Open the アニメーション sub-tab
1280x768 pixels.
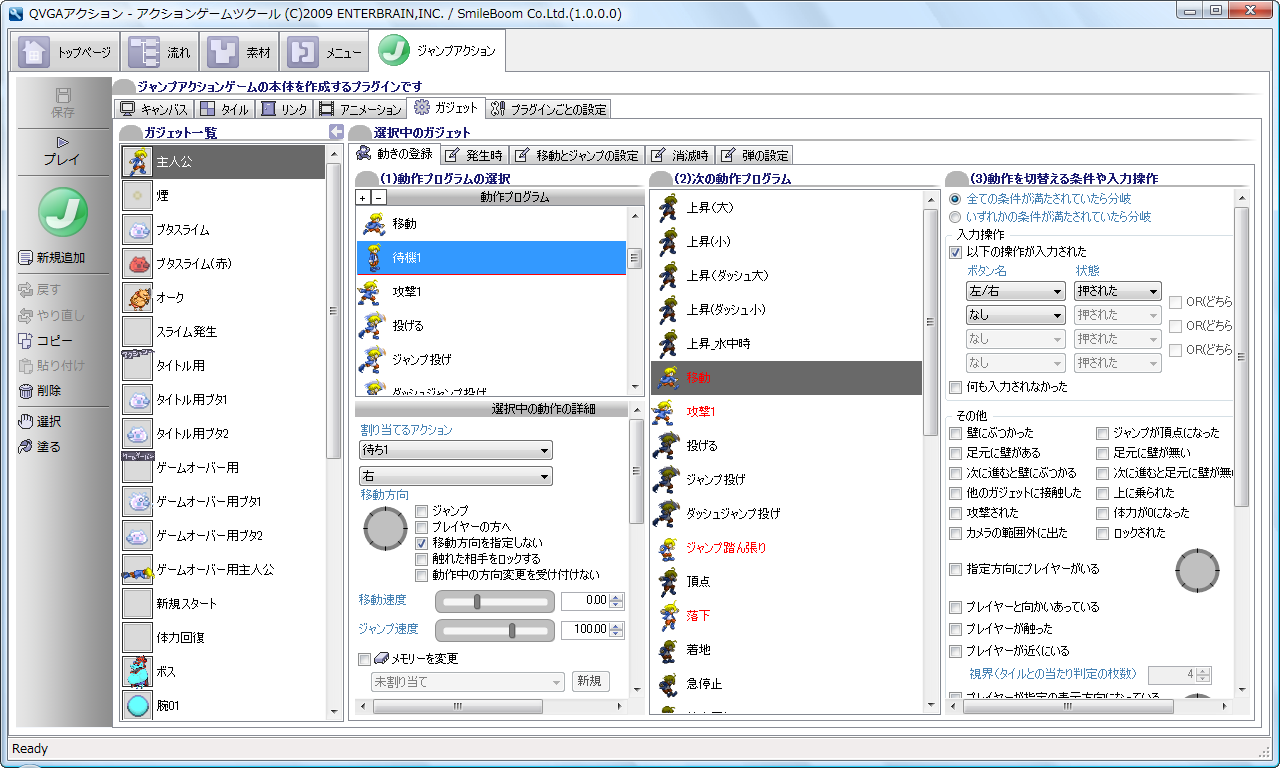[x=360, y=109]
